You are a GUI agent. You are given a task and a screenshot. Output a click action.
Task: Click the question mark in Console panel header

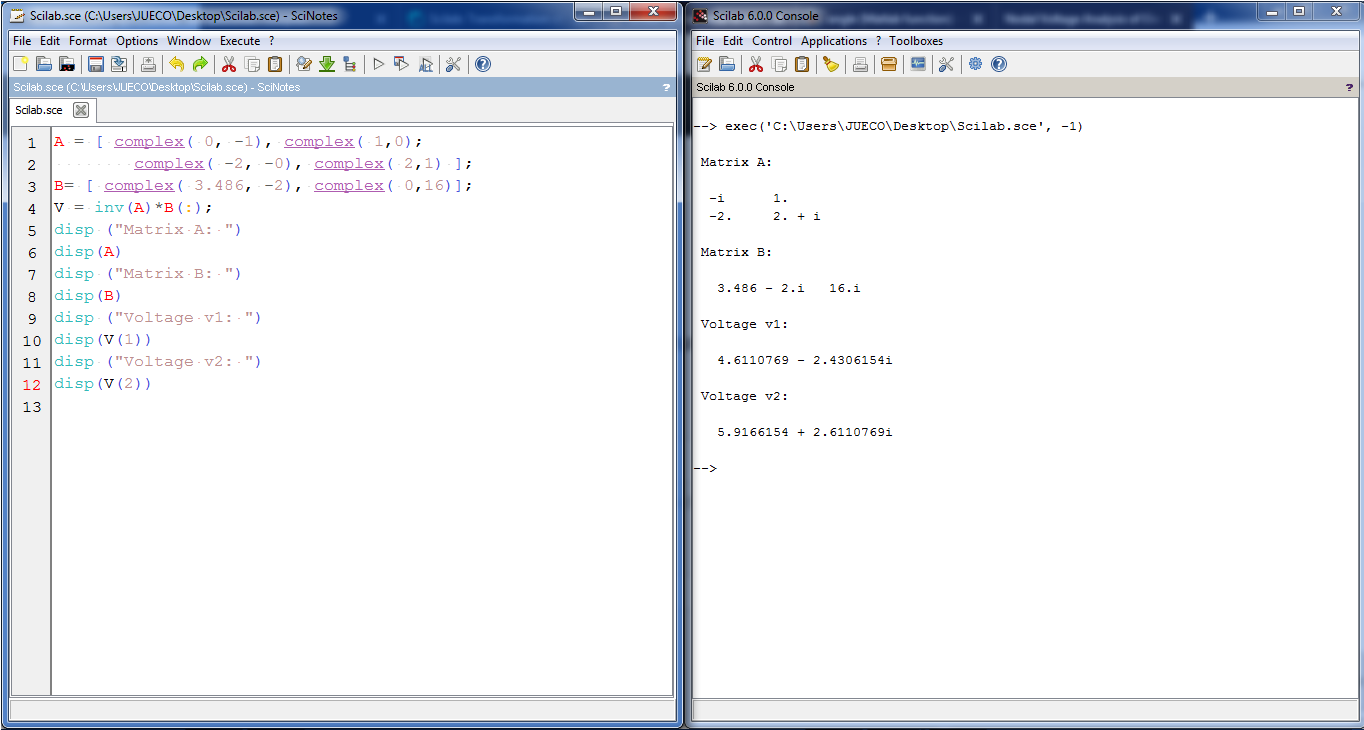[1349, 88]
